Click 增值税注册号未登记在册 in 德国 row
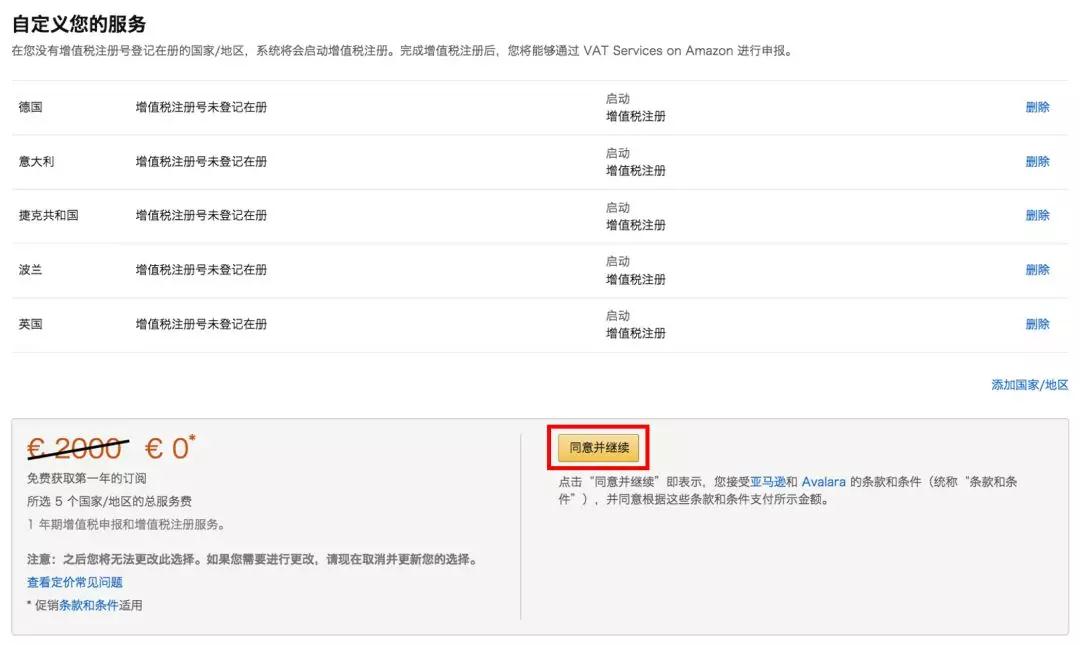Viewport: 1080px width, 645px height. pyautogui.click(x=201, y=107)
